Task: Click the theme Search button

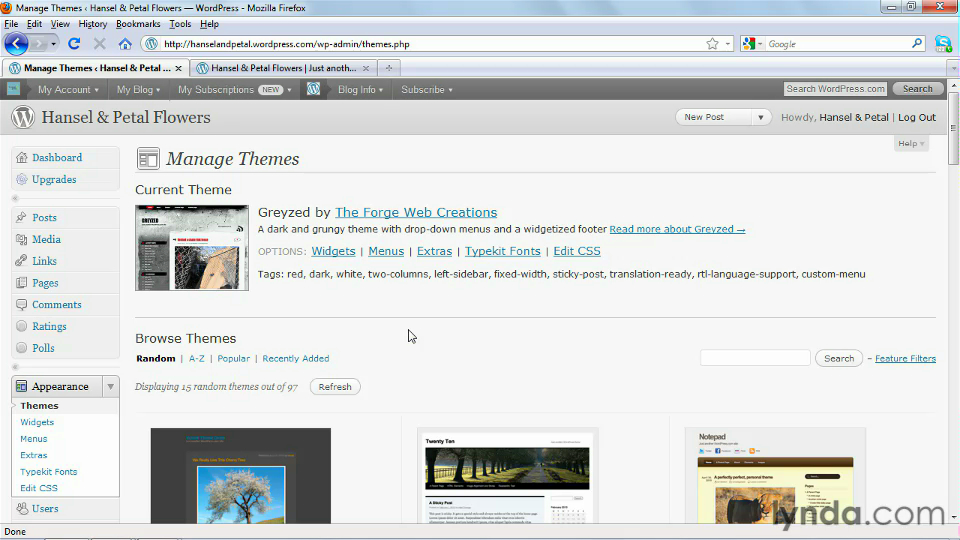Action: 839,358
